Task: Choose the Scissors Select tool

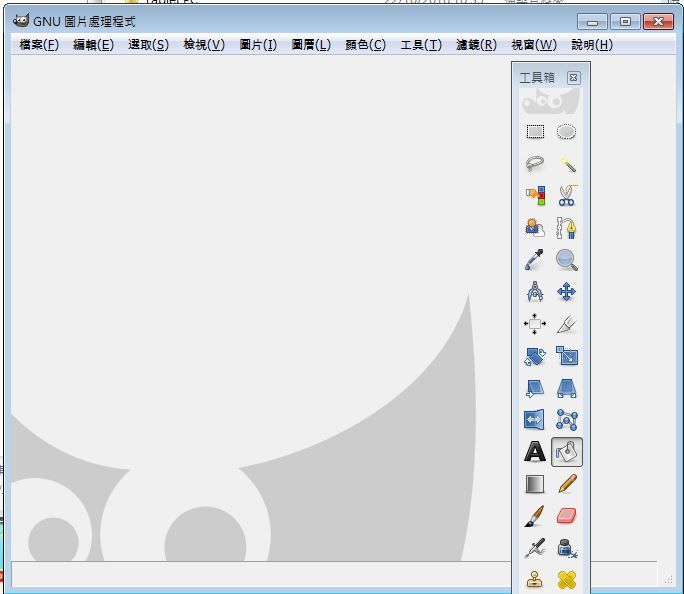Action: tap(566, 196)
